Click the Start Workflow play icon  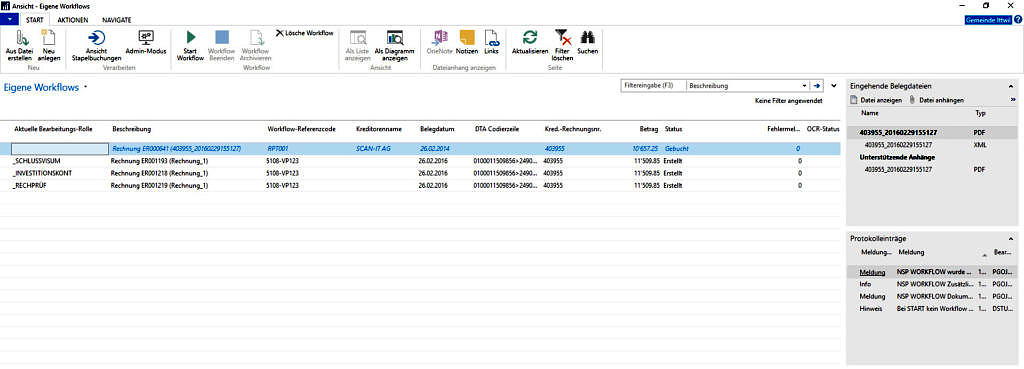pos(190,38)
